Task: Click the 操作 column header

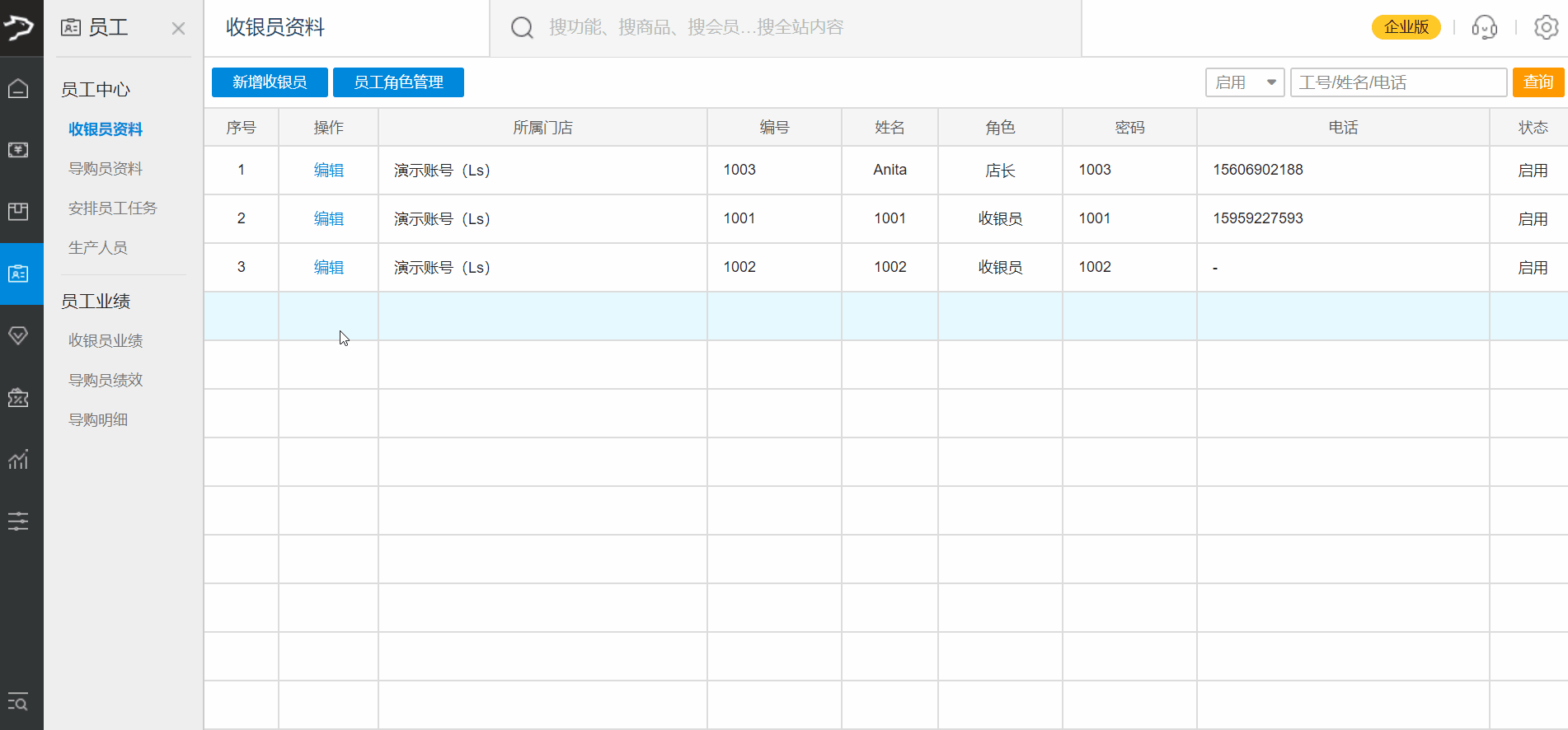Action: click(x=328, y=128)
